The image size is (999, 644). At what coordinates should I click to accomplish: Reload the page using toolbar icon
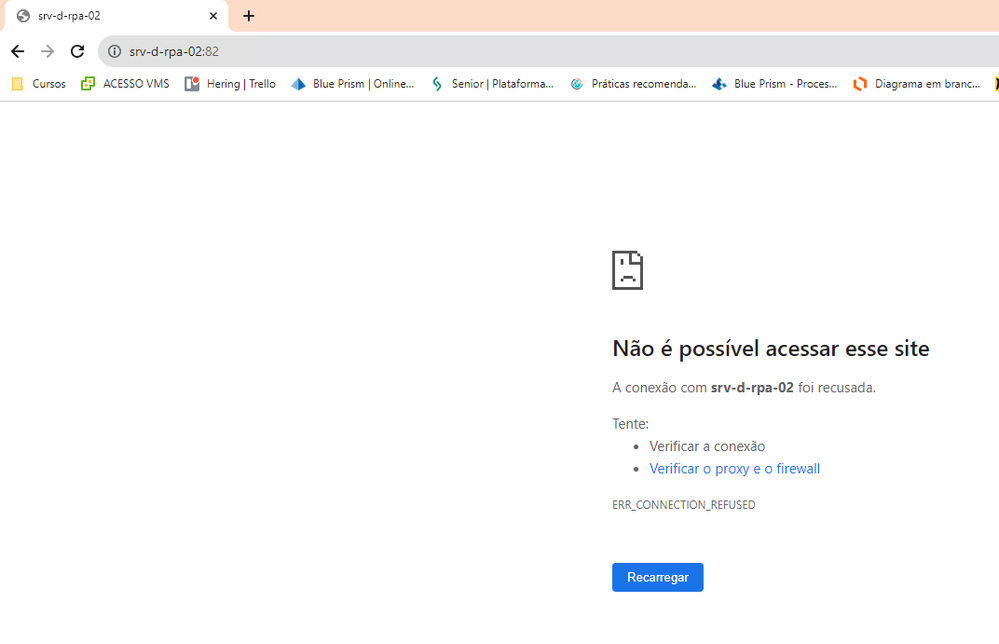tap(77, 52)
